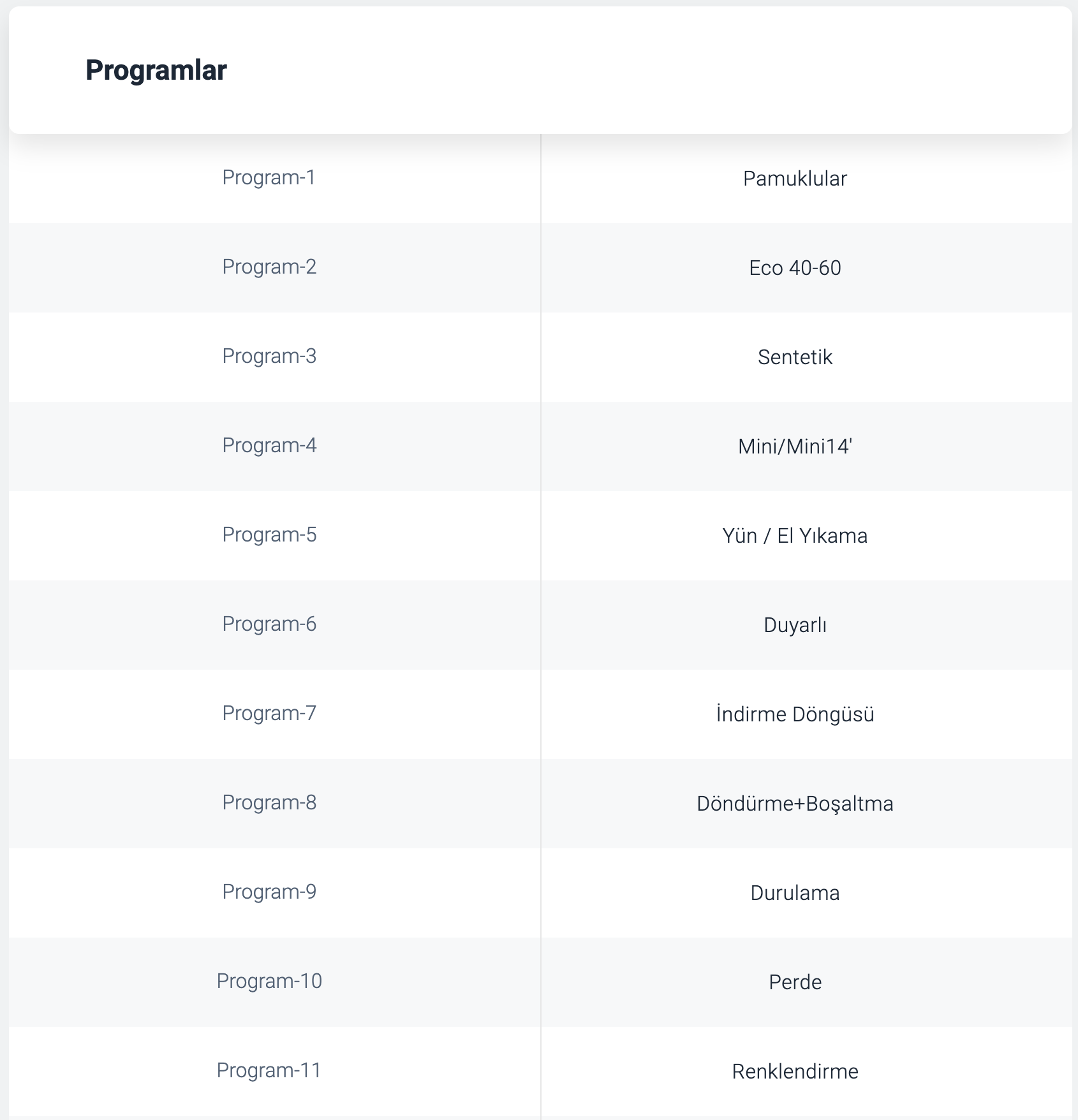
Task: Click the Mini/Mini14' value
Action: pyautogui.click(x=795, y=446)
